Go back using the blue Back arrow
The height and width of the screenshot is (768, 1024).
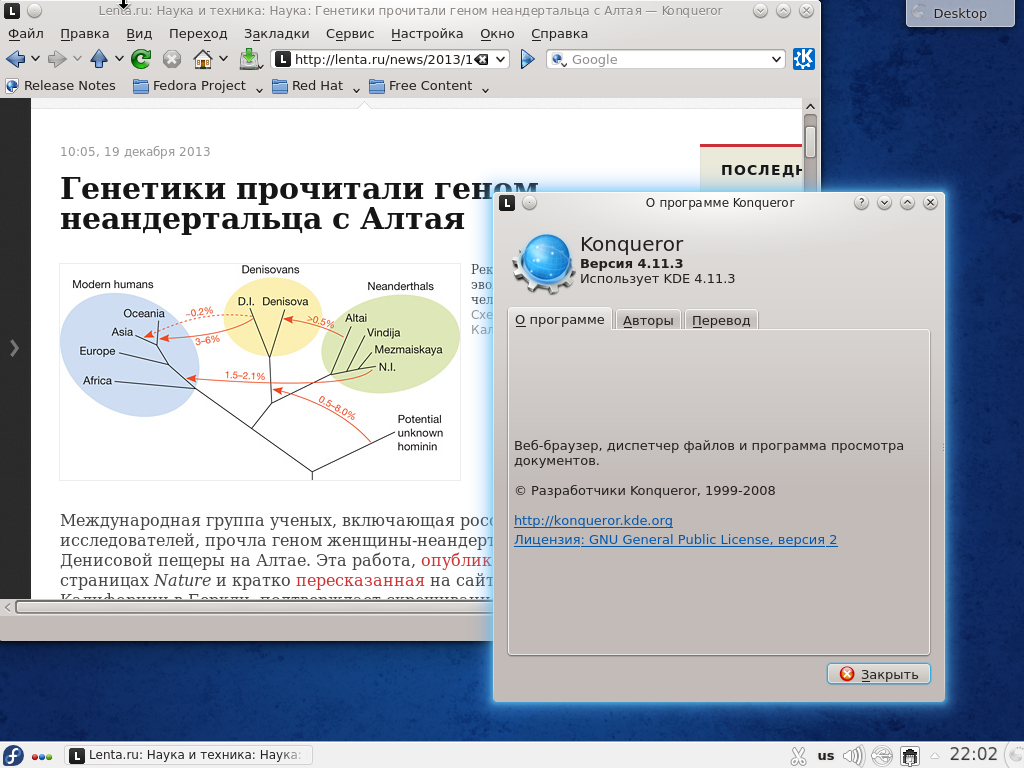point(15,59)
